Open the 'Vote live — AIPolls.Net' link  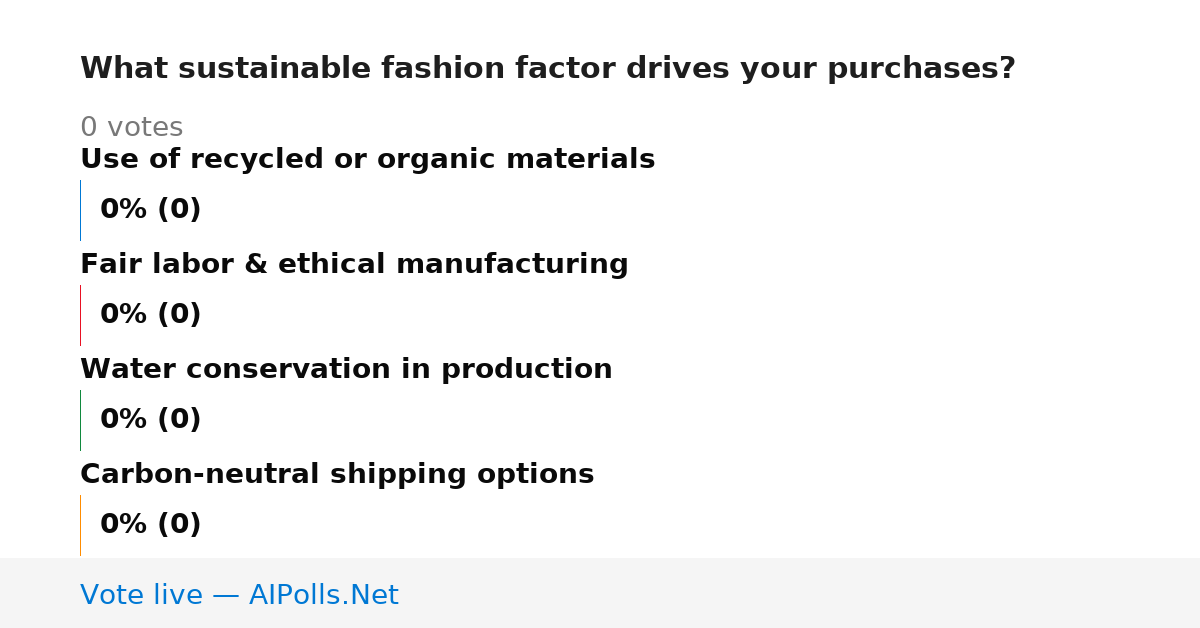pyautogui.click(x=239, y=595)
